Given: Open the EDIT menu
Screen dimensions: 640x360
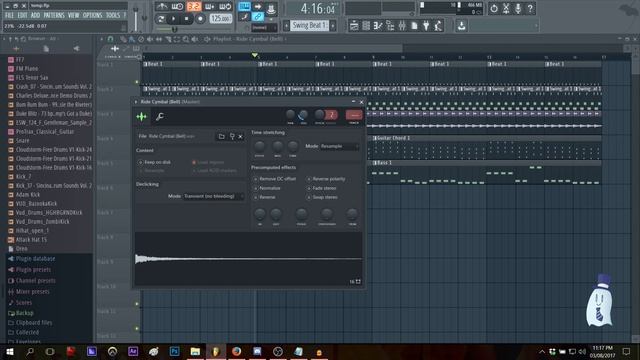Looking at the screenshot, I should tap(22, 15).
